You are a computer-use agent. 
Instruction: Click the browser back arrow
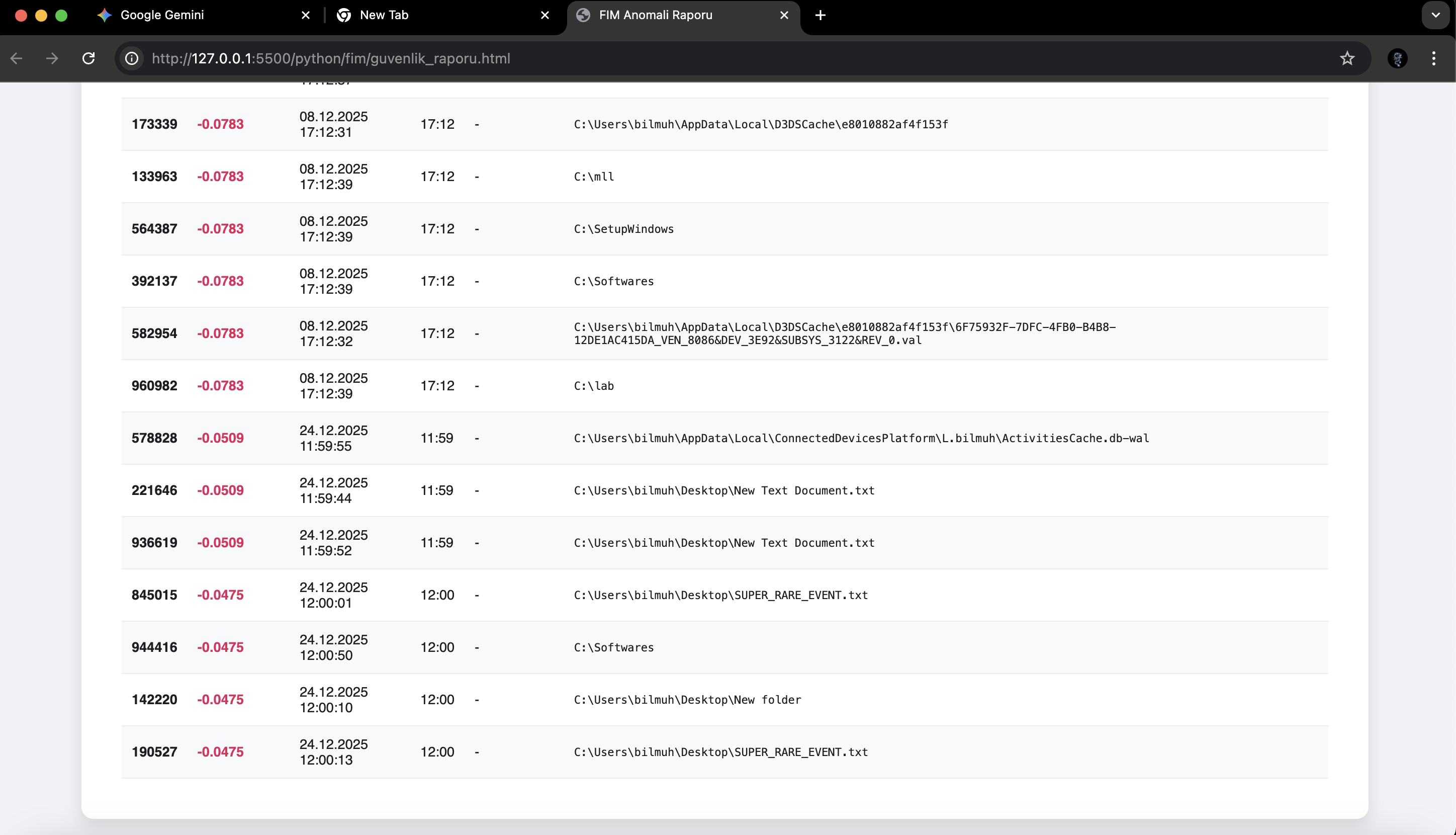(x=17, y=58)
